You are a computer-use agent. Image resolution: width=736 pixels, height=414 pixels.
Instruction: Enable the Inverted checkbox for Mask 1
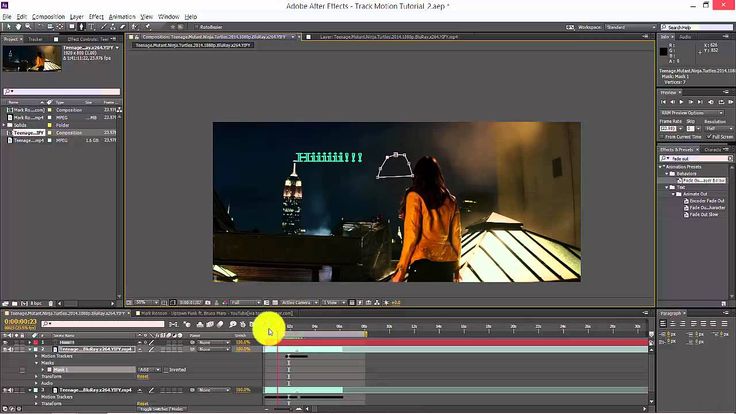tap(165, 369)
